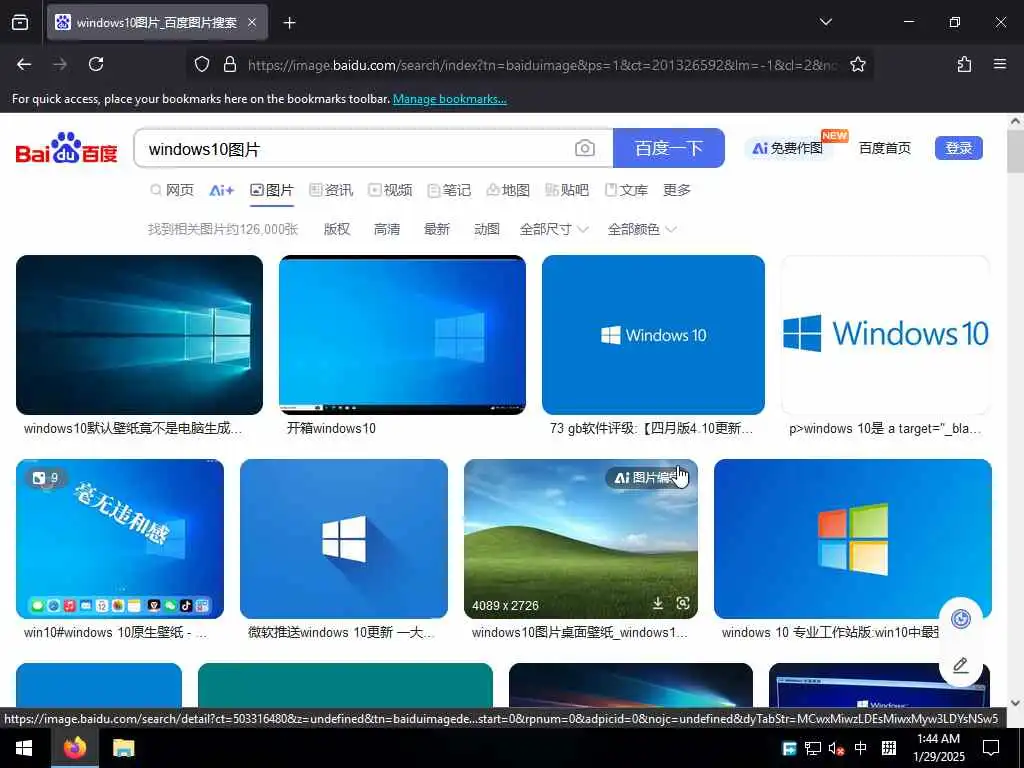Click the page vertical scrollbar thumb
This screenshot has height=768, width=1024.
(1015, 150)
